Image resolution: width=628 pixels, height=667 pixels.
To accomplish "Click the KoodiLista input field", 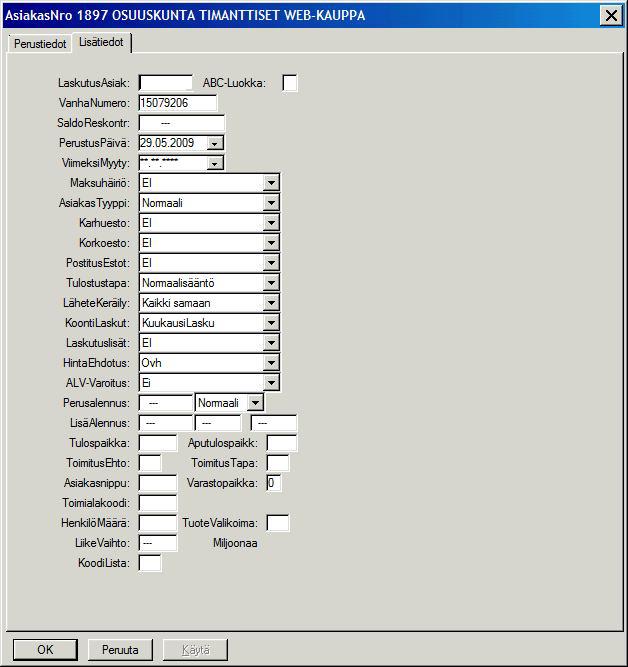I will (150, 563).
